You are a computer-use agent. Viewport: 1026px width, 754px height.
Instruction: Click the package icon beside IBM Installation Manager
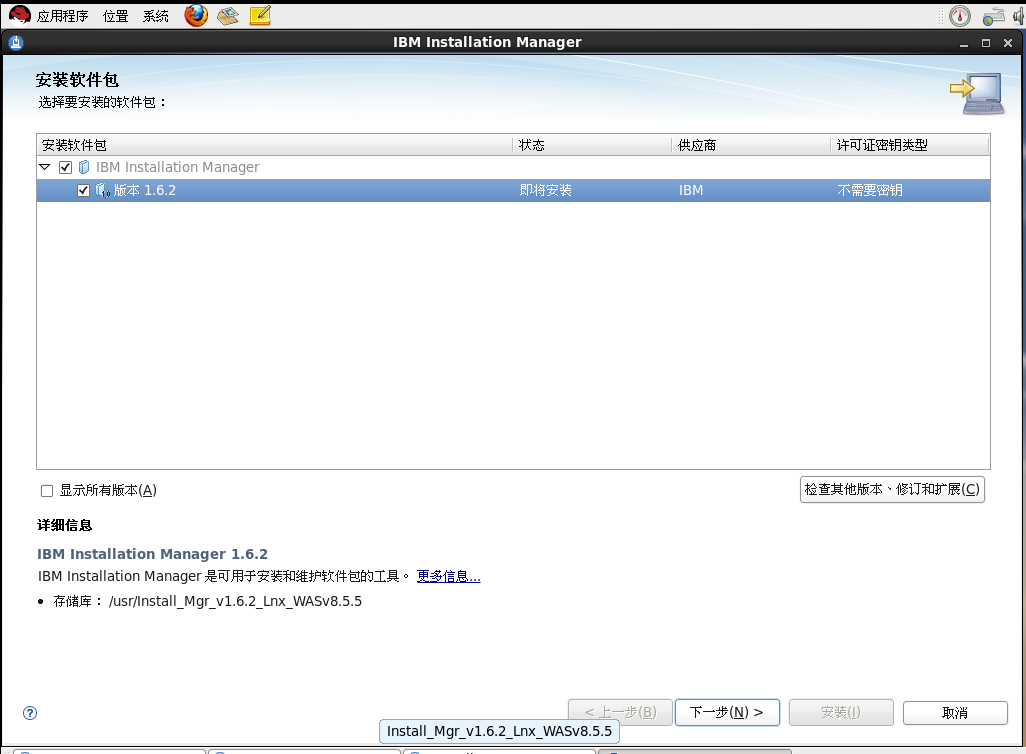pyautogui.click(x=84, y=168)
